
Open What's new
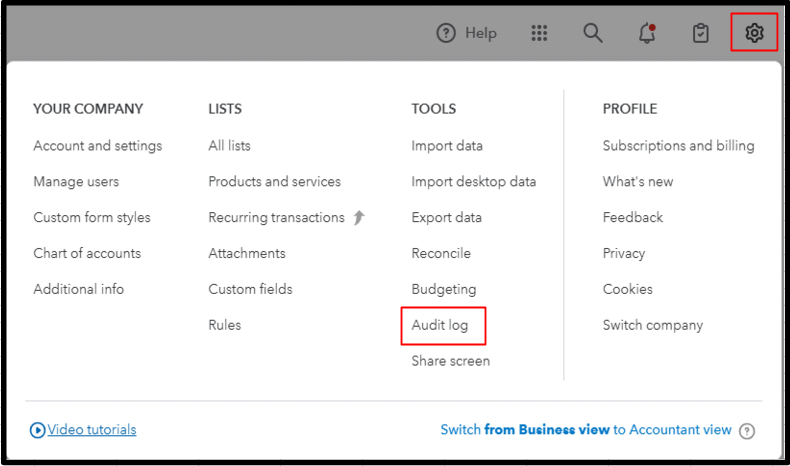[638, 181]
